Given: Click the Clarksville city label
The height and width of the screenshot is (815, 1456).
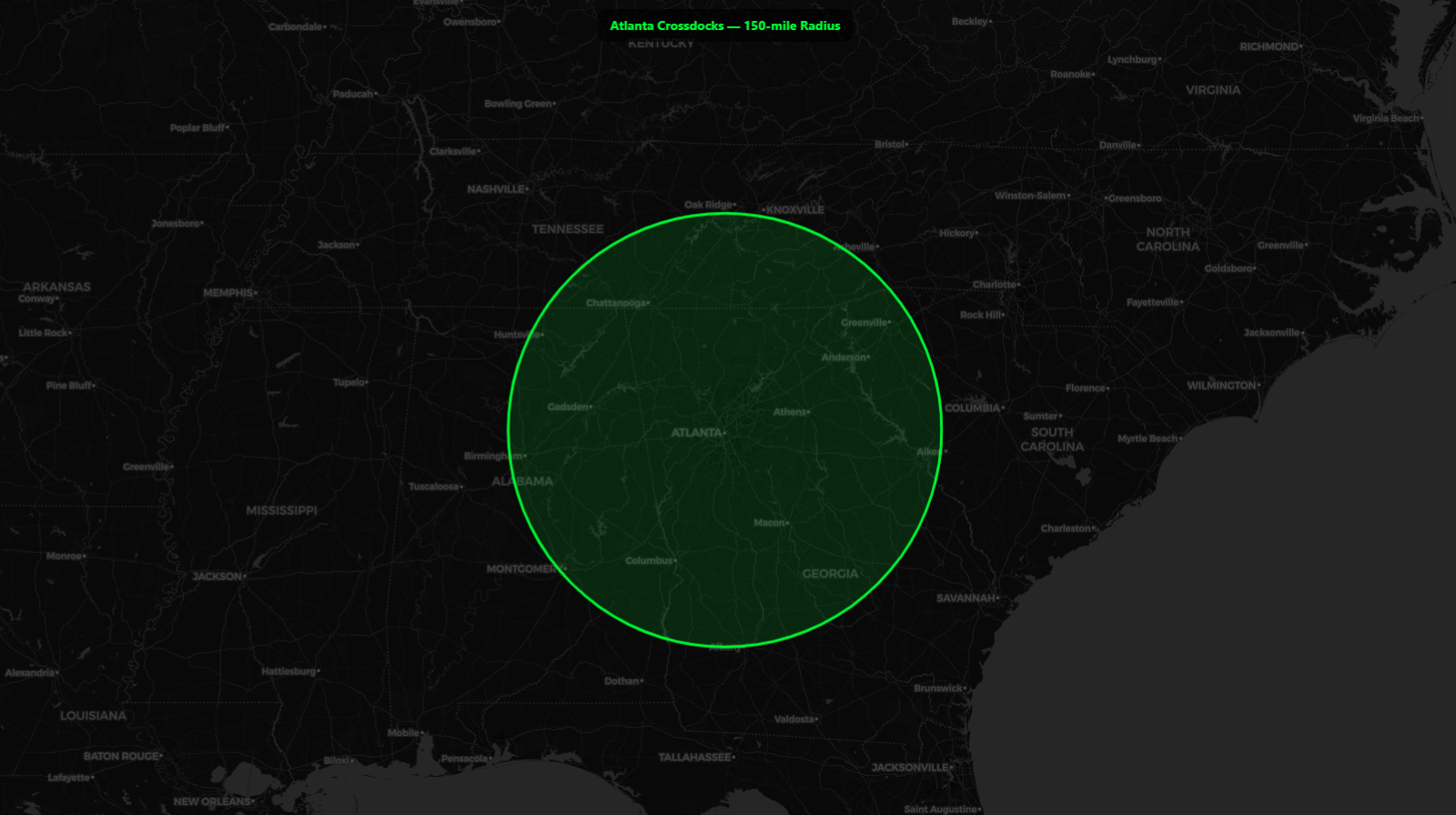Looking at the screenshot, I should click(452, 152).
